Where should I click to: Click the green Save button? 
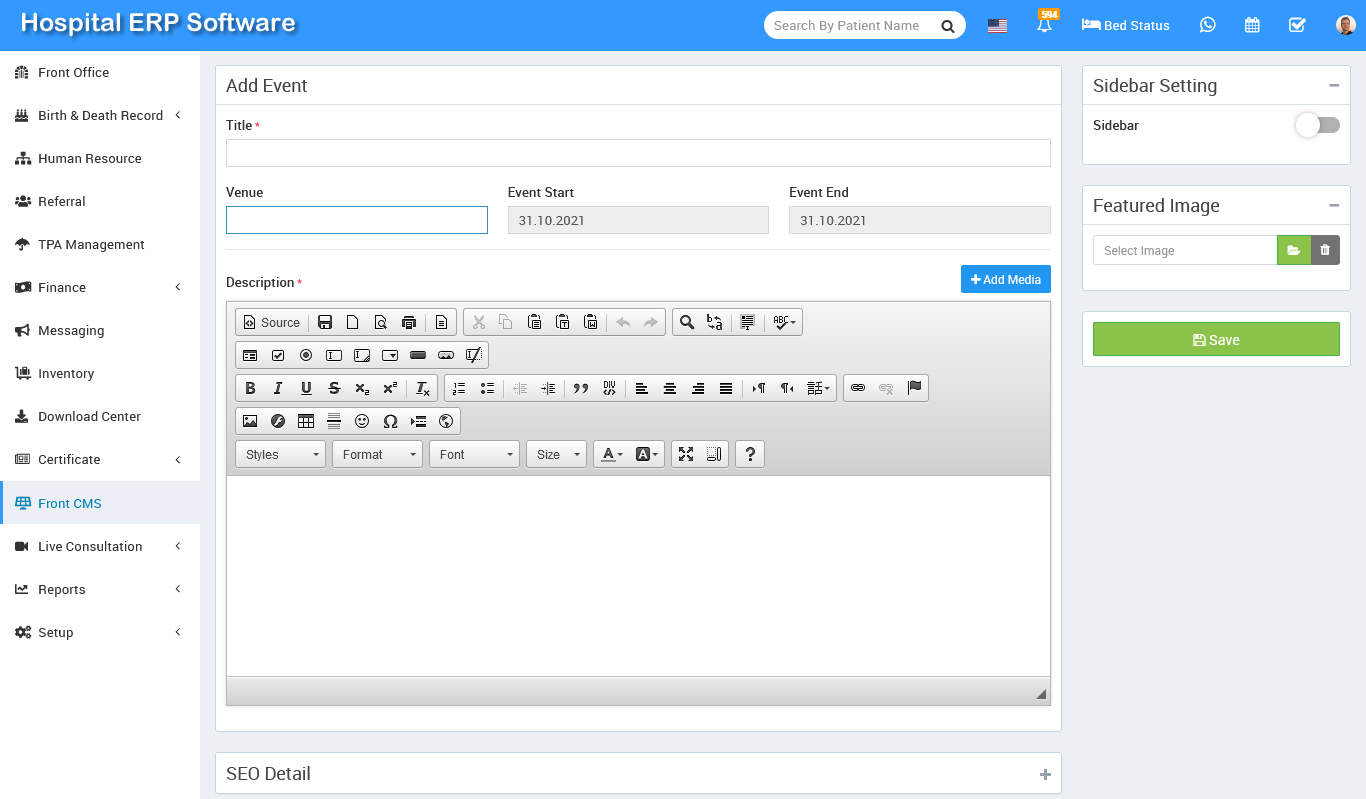tap(1215, 340)
